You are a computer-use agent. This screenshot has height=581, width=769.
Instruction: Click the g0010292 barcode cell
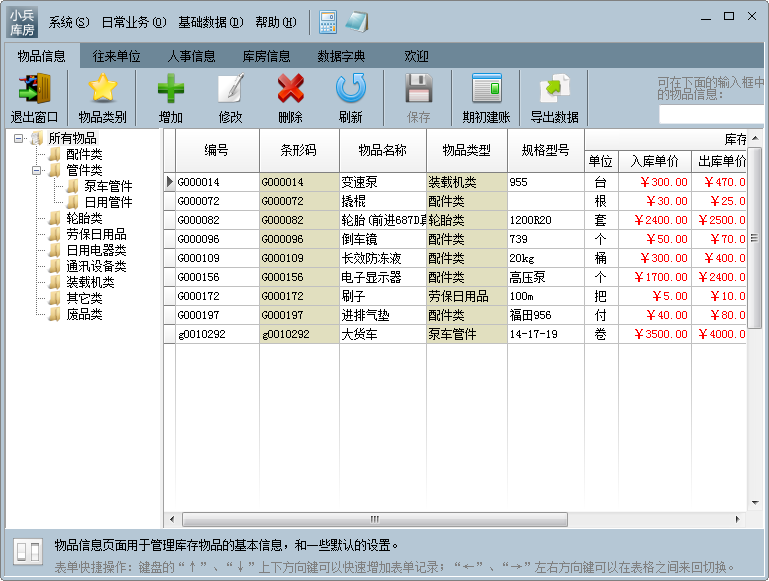tap(299, 334)
